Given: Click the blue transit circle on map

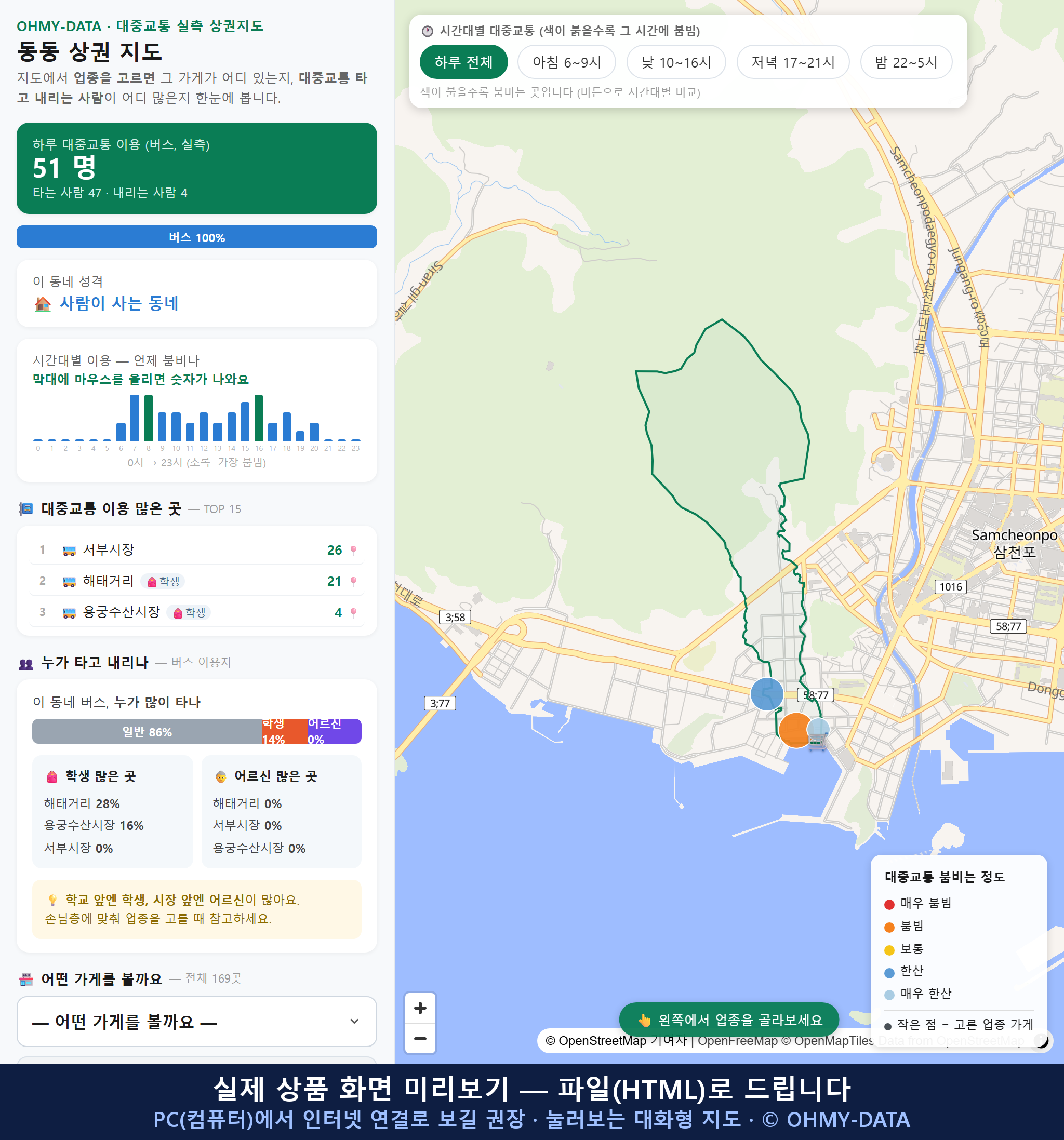Looking at the screenshot, I should point(767,693).
